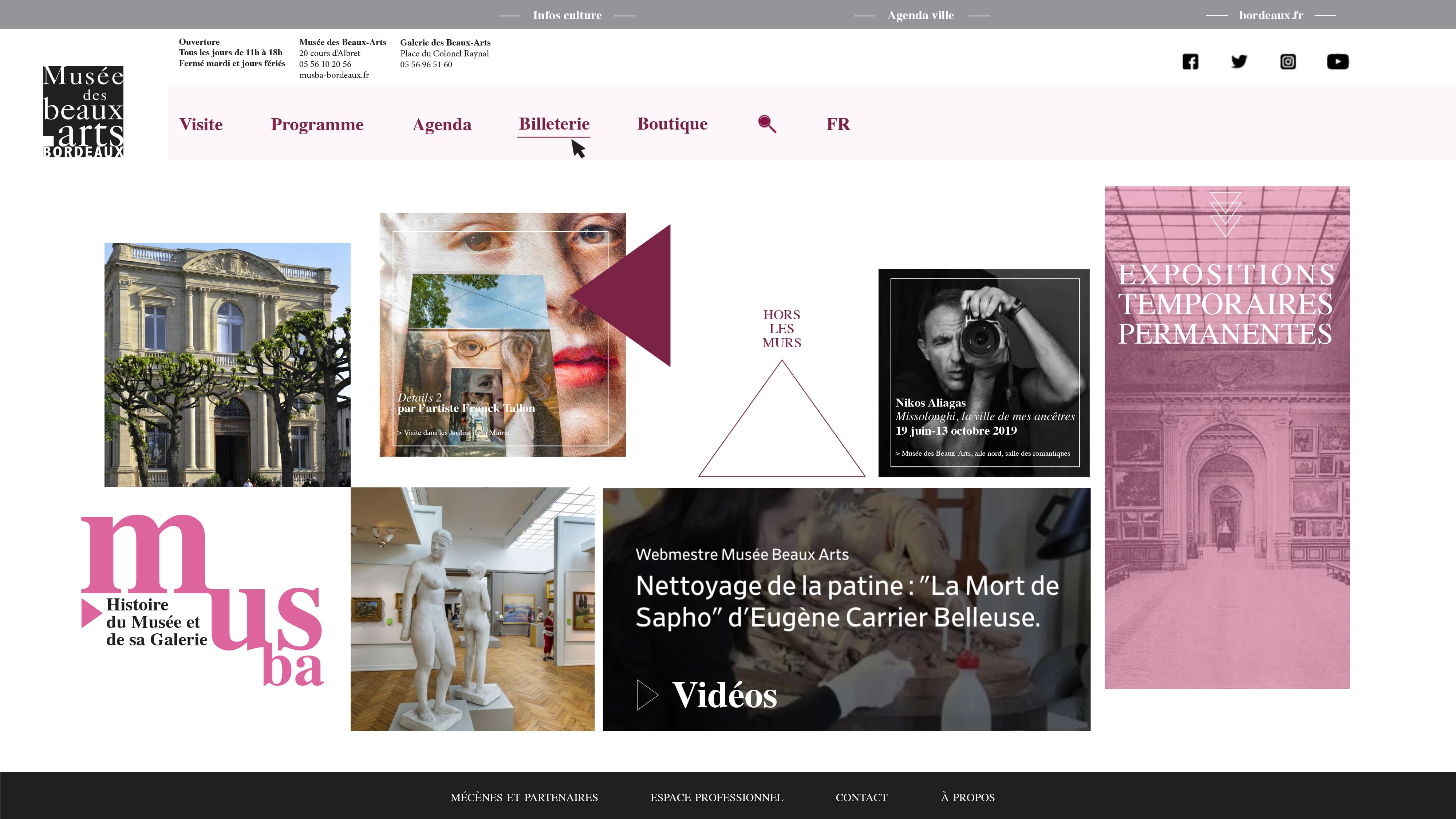Open the museum building facade photo
The image size is (1456, 819).
227,365
